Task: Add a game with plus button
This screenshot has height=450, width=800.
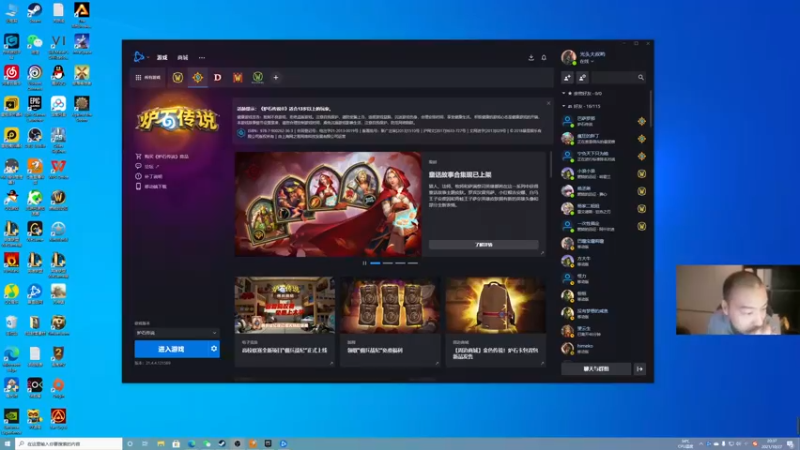Action: 276,78
